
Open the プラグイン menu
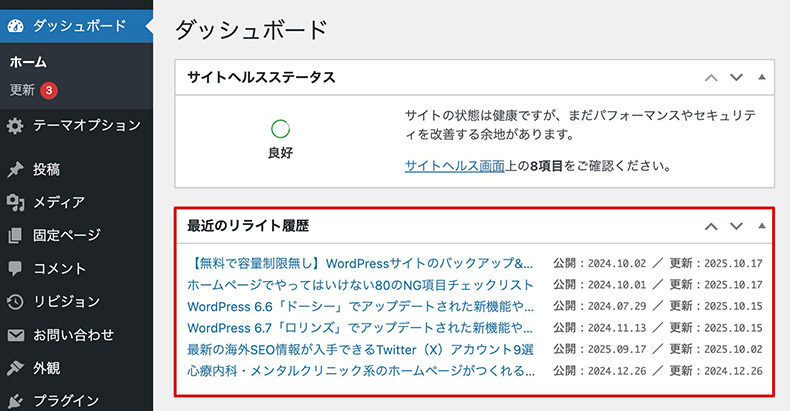click(66, 399)
